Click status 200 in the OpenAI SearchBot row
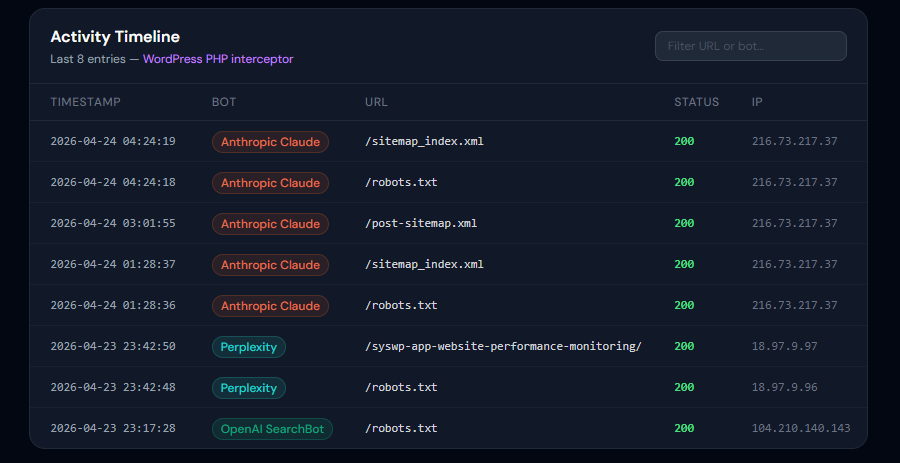The width and height of the screenshot is (900, 463). coord(684,428)
